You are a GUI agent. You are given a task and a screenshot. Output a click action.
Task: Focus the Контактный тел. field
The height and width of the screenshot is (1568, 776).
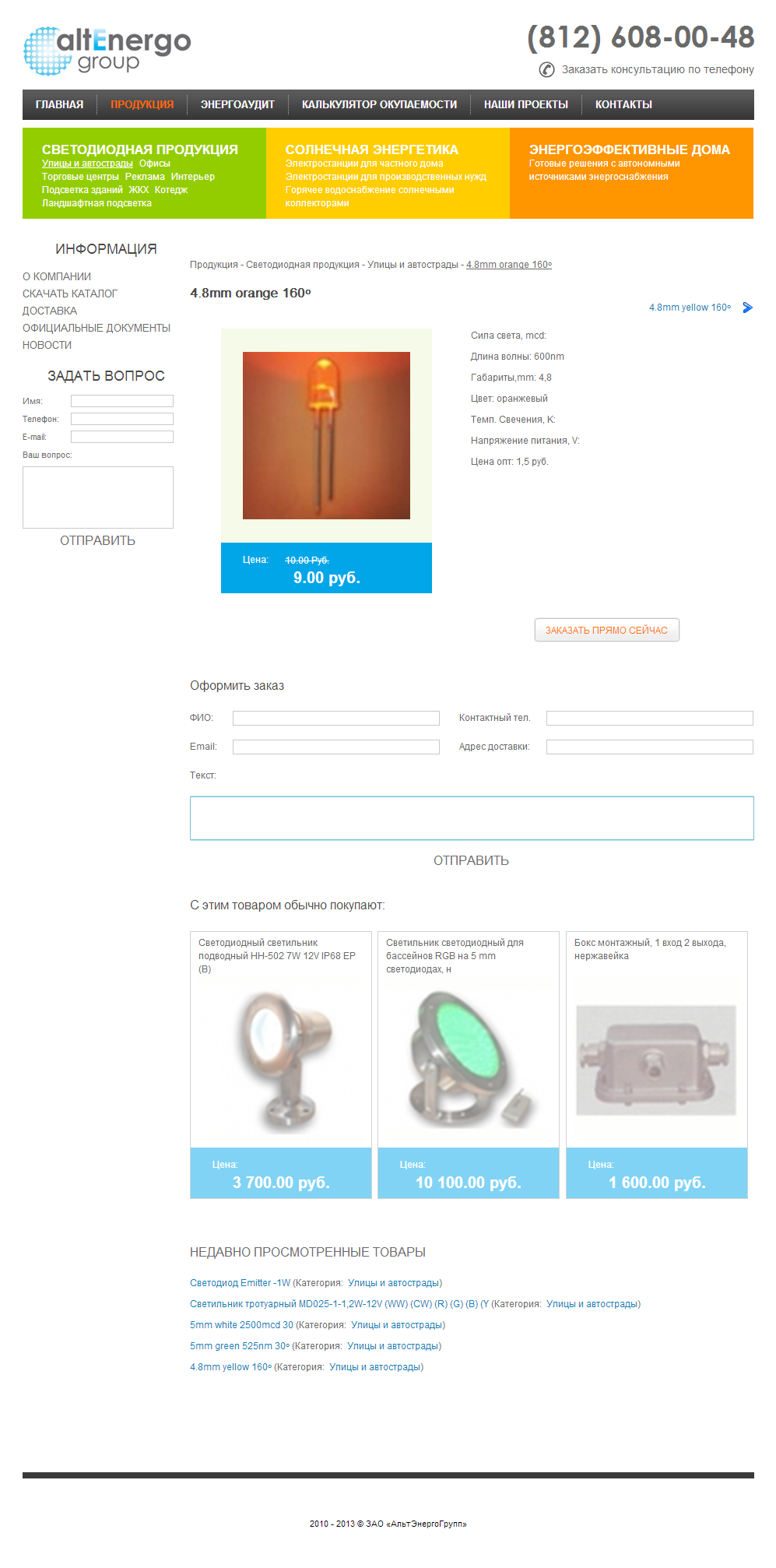(650, 718)
